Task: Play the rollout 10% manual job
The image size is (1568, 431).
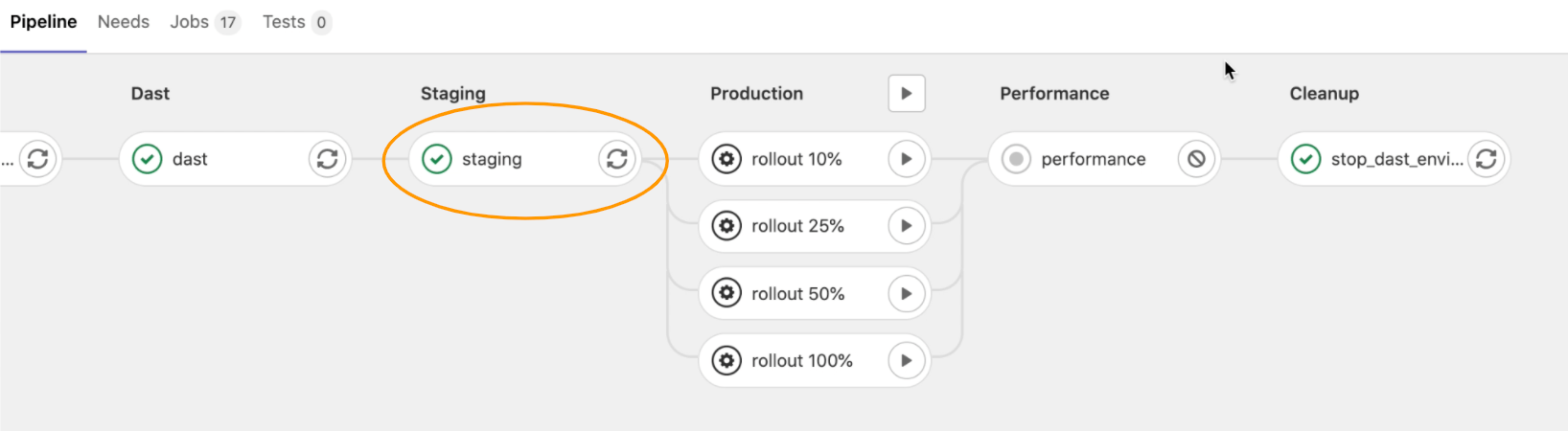Action: (906, 159)
